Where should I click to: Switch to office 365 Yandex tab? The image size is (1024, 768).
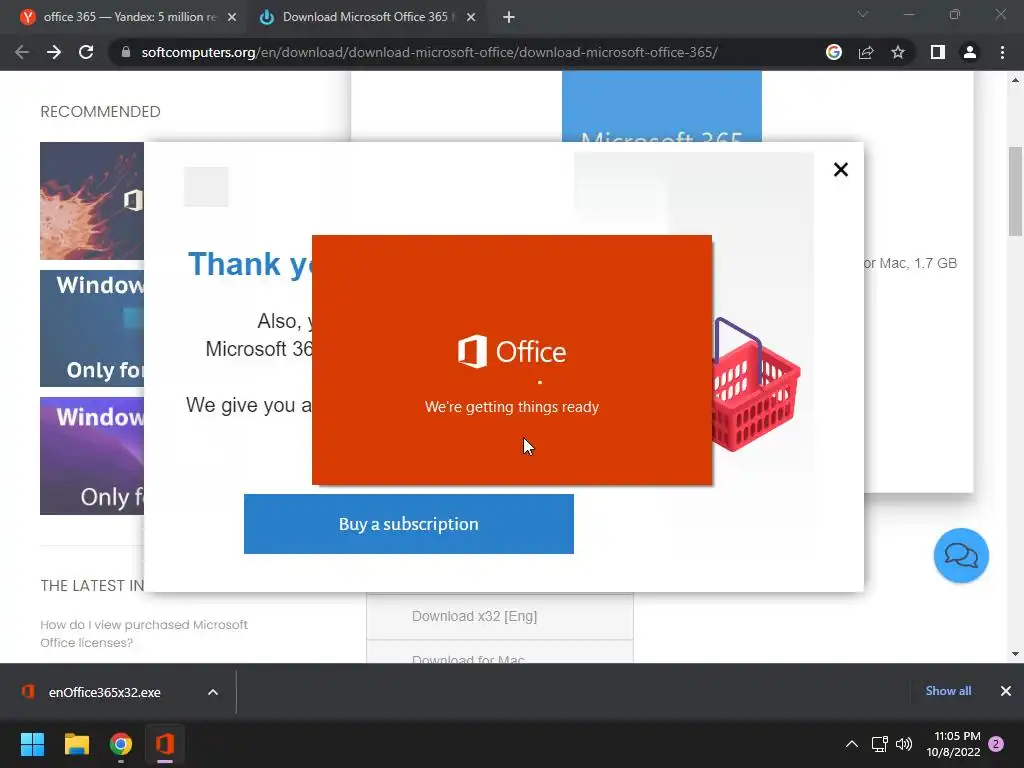[129, 17]
